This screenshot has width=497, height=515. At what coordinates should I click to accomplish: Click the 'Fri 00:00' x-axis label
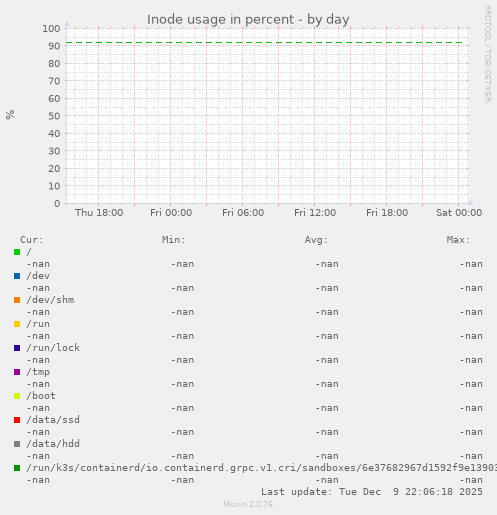click(x=171, y=213)
